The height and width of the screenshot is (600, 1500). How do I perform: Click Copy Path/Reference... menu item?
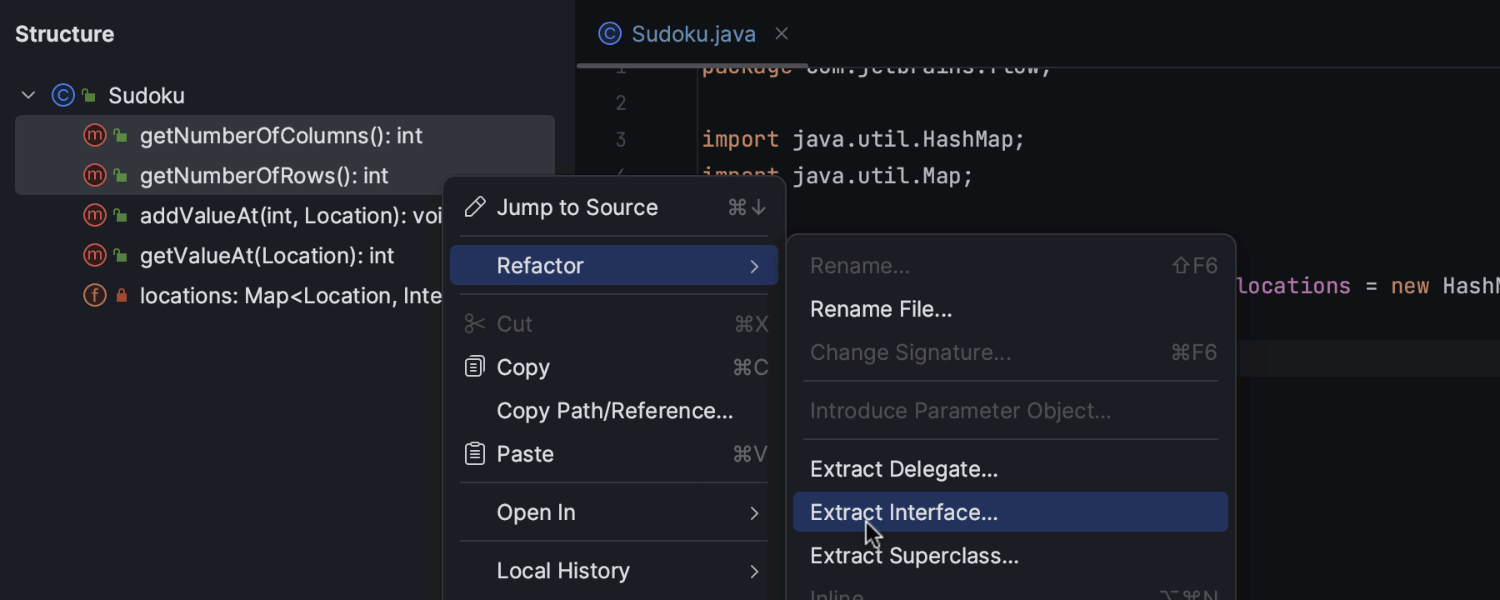click(614, 411)
